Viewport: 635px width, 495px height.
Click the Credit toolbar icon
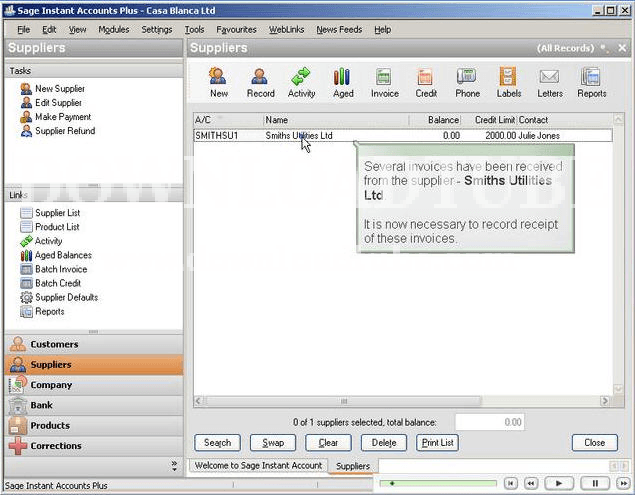[426, 83]
